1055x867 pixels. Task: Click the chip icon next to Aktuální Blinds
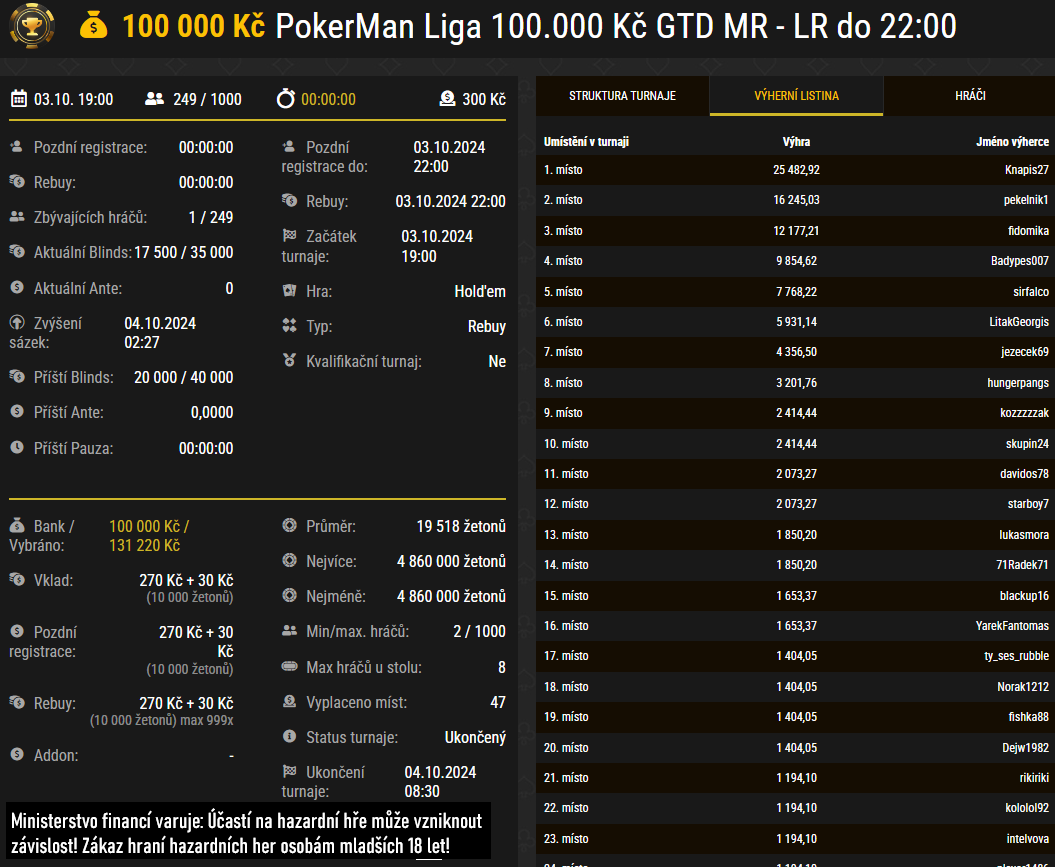(17, 252)
